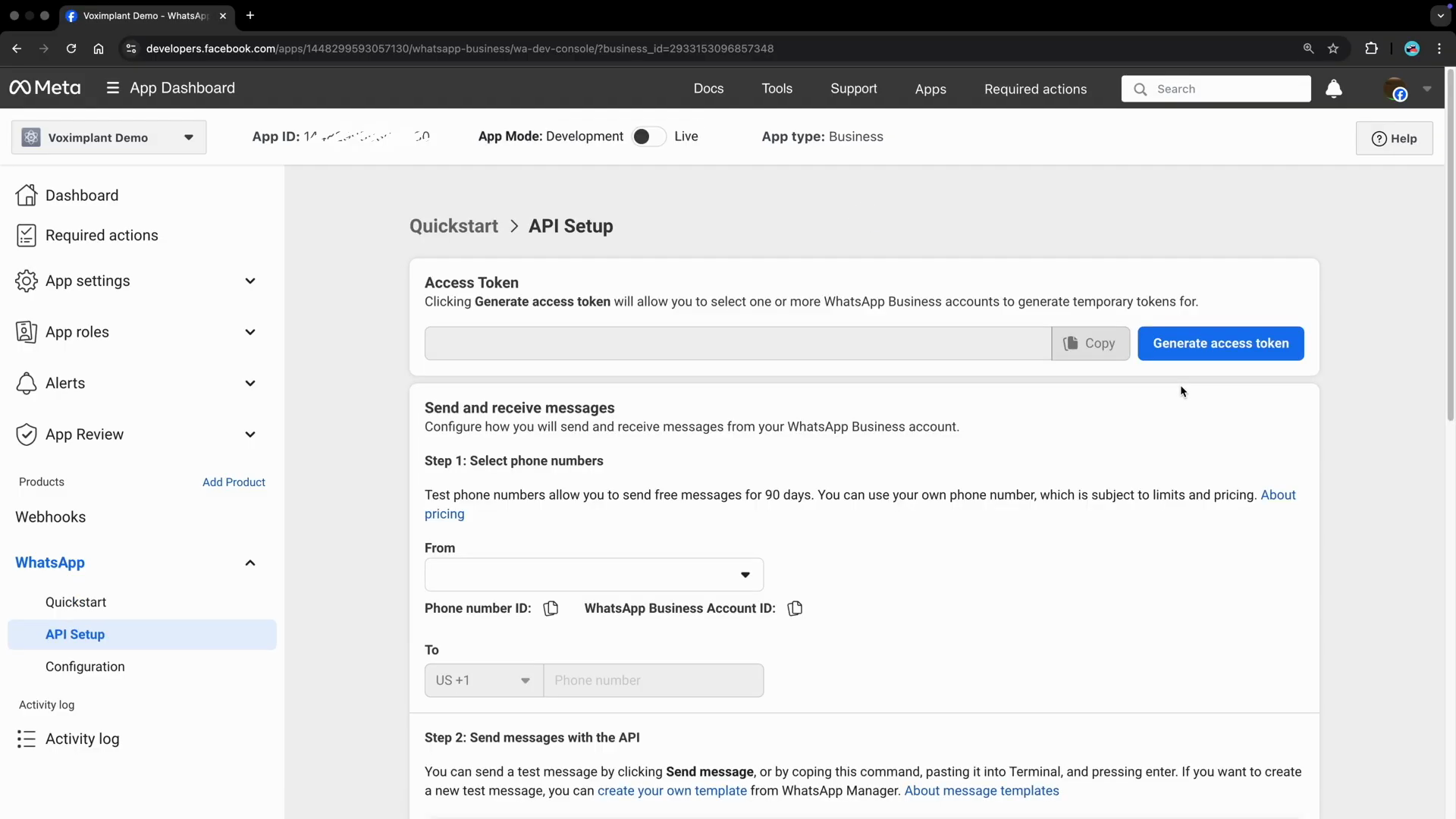Switch App Mode from Development to Live
Screen dimensions: 1456x819
coord(648,136)
